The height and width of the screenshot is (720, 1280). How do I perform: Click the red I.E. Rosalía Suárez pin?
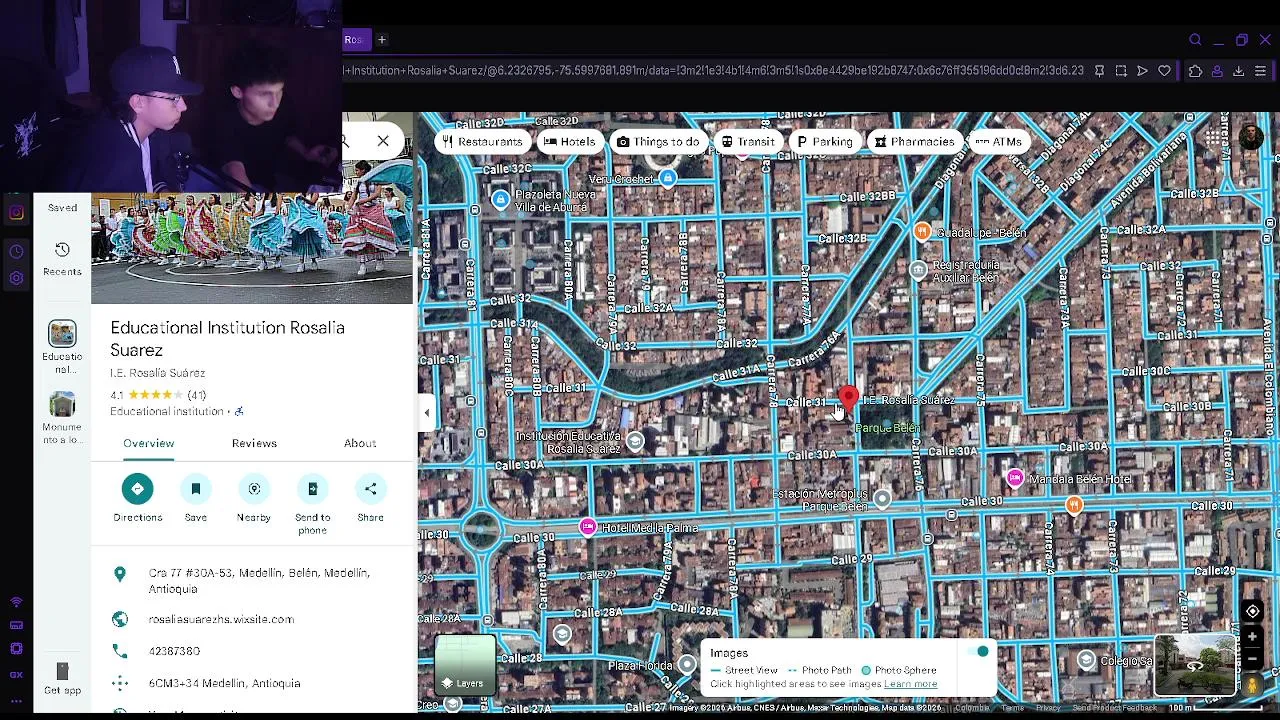point(849,399)
